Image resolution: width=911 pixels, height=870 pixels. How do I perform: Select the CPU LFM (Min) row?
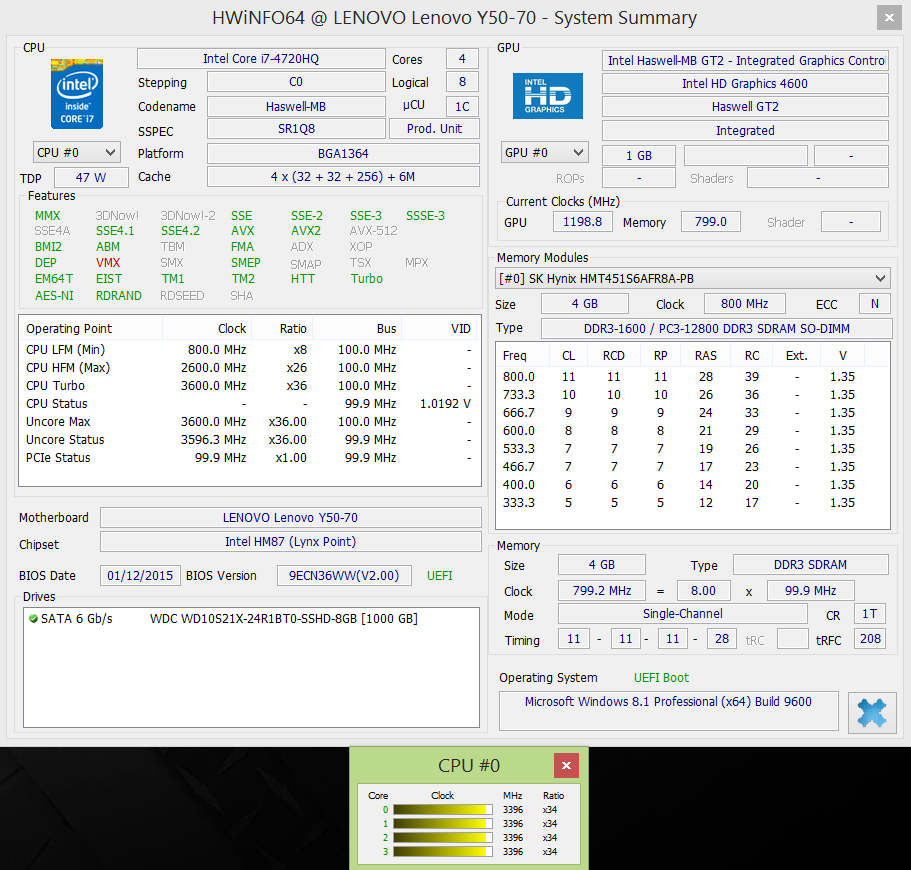pos(250,350)
